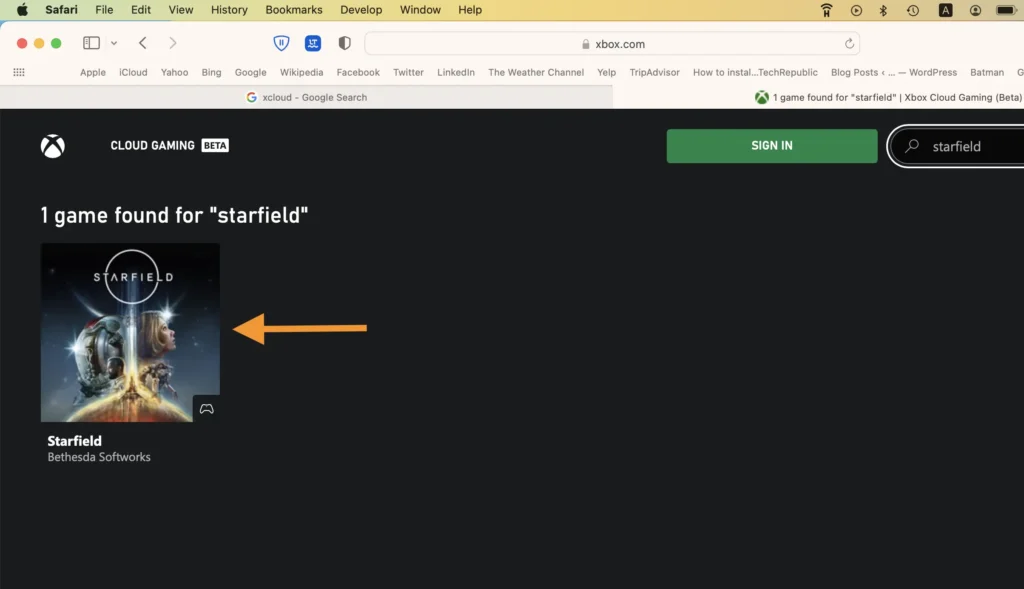The image size is (1024, 589).
Task: Open the File menu
Action: (104, 10)
